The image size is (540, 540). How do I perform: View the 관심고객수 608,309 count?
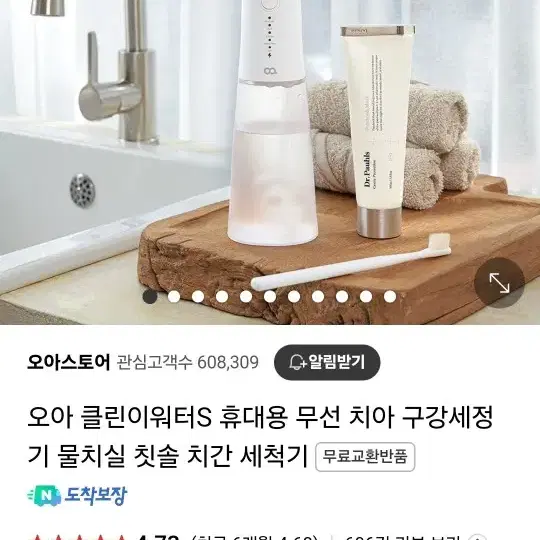(188, 362)
